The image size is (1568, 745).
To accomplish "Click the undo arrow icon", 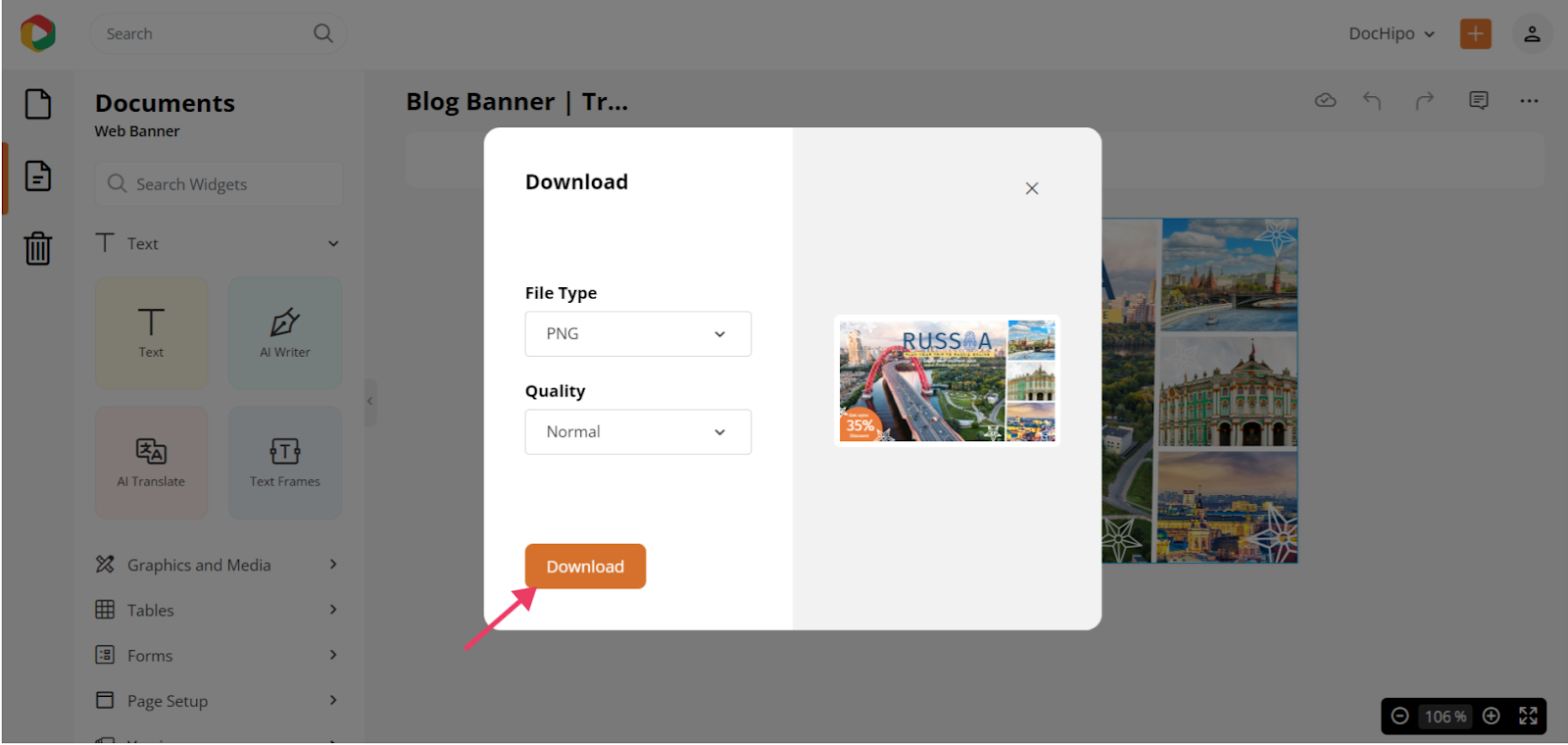I will (1372, 100).
